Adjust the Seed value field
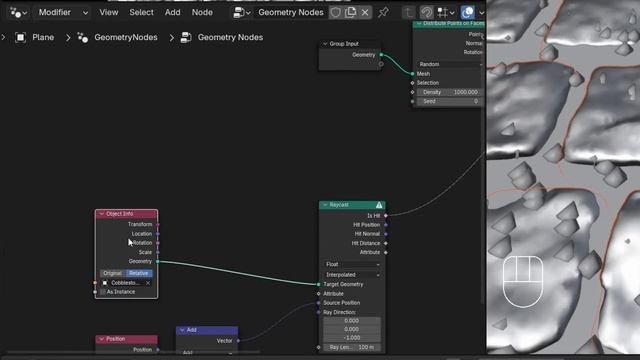The height and width of the screenshot is (360, 640). point(450,101)
